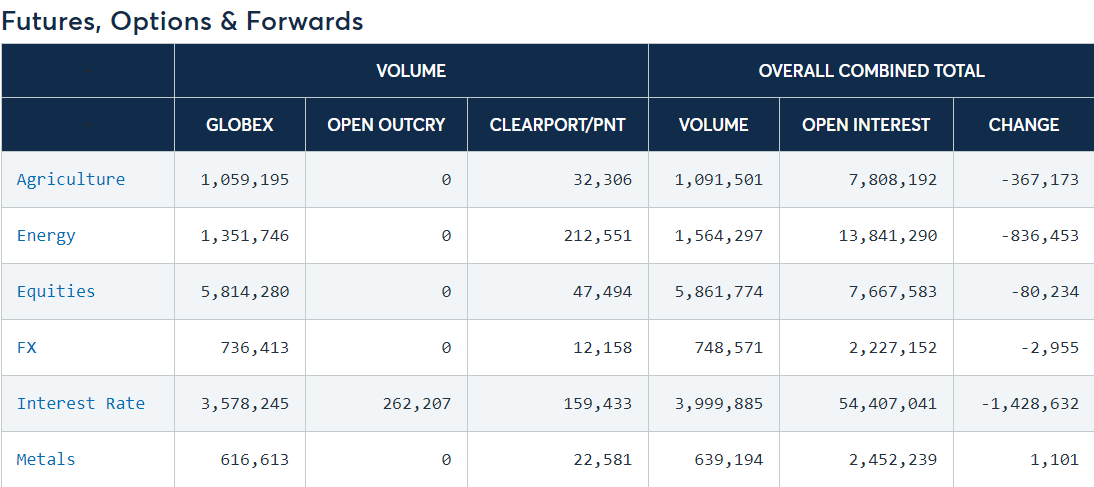Open the Metals link
This screenshot has height=487, width=1094.
[x=46, y=459]
